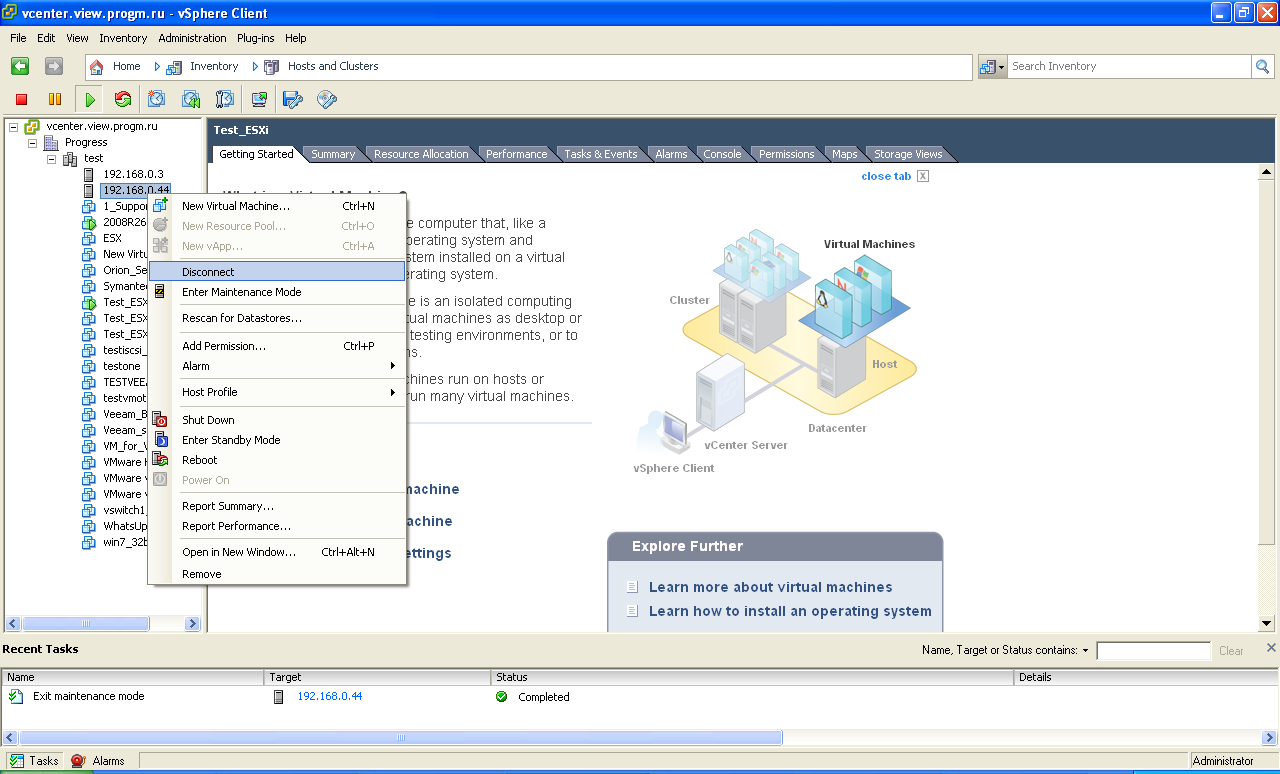Close the Recent Tasks panel
1280x774 pixels.
click(x=1272, y=648)
